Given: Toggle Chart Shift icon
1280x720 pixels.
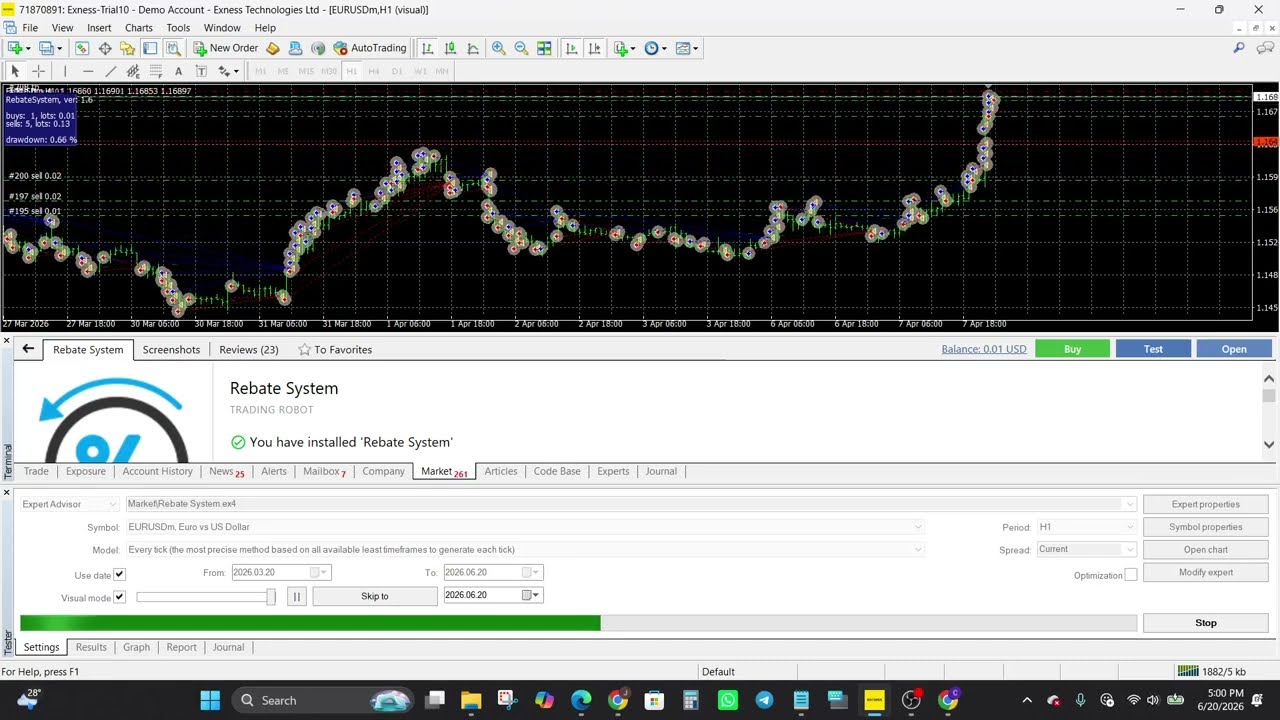Looking at the screenshot, I should click(x=594, y=48).
